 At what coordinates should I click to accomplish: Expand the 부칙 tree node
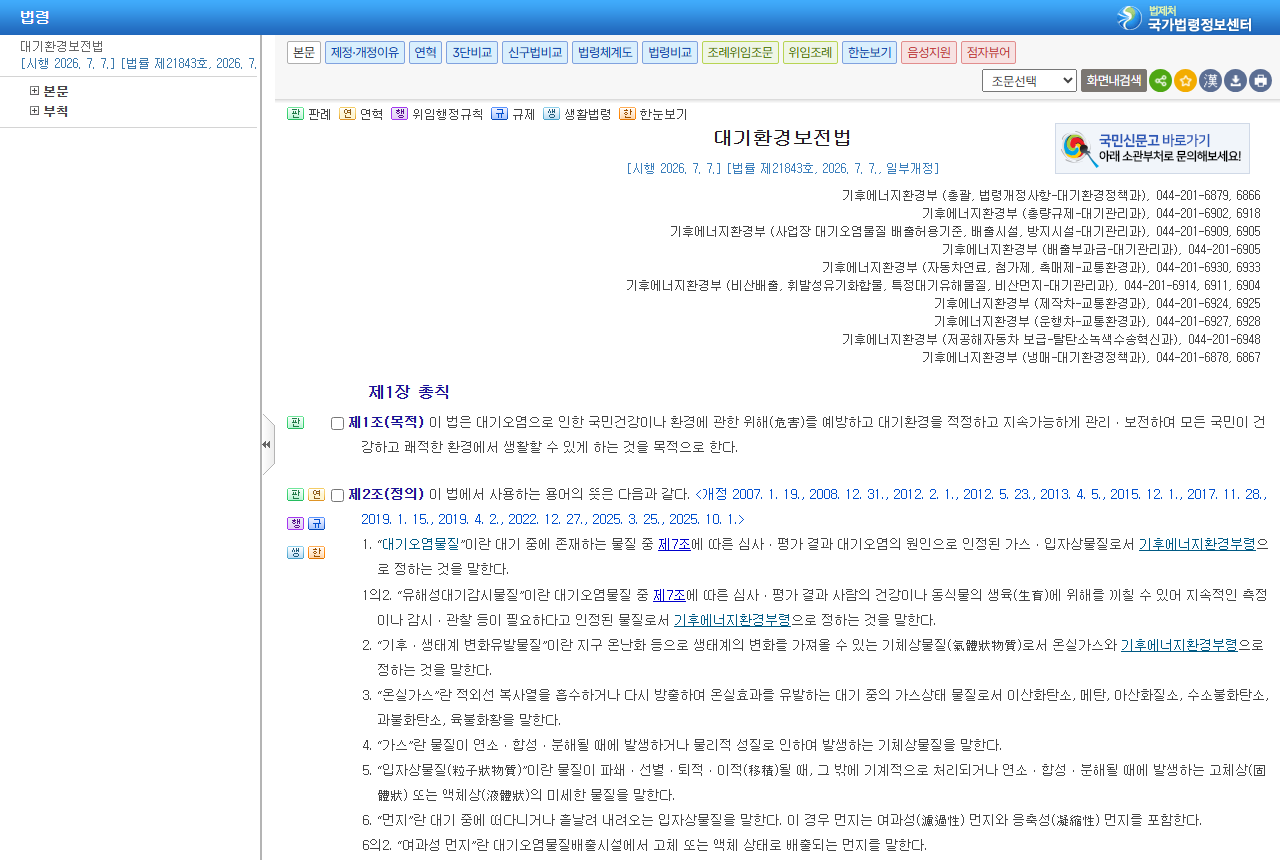35,111
